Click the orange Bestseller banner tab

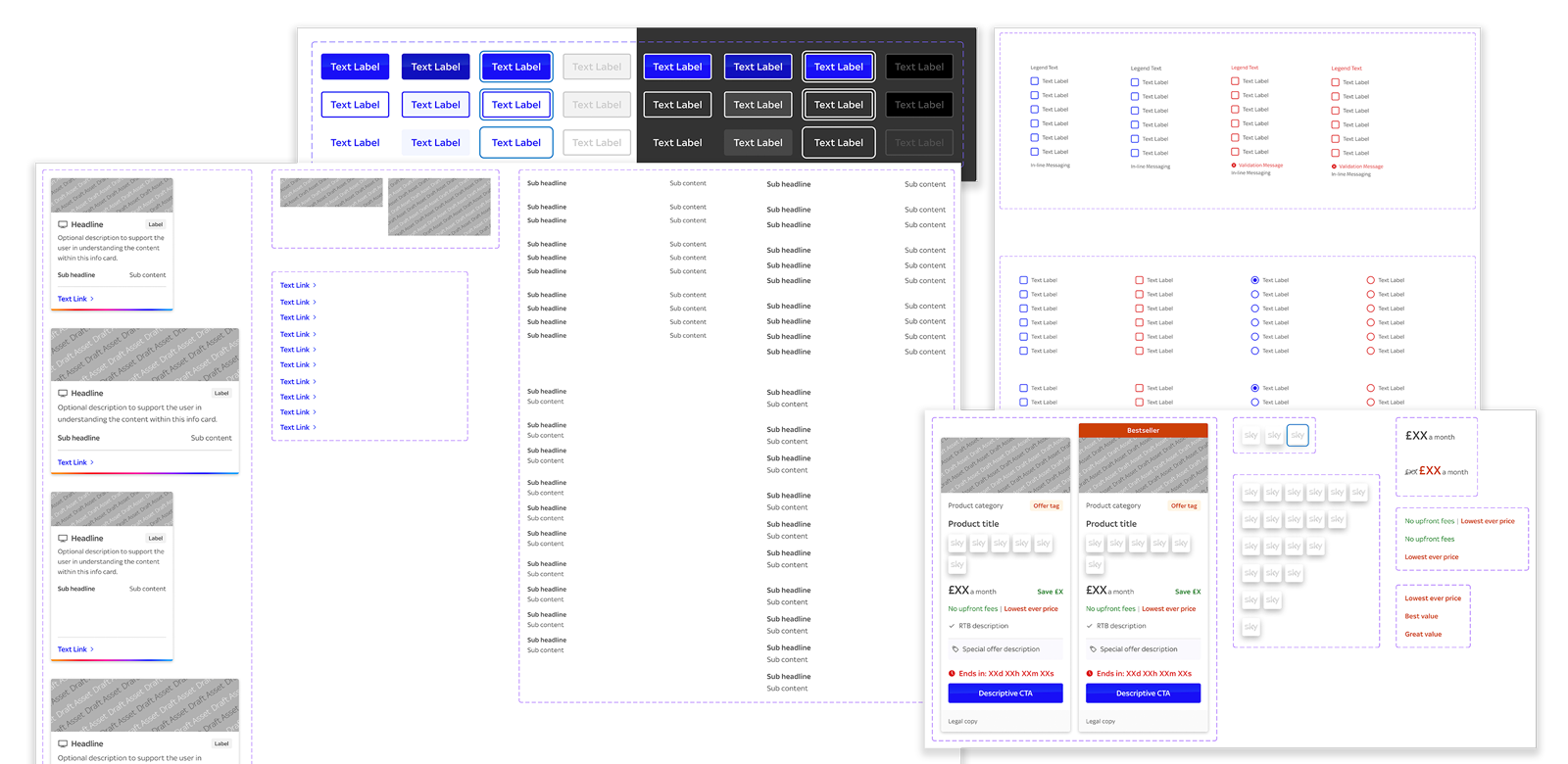(x=1143, y=430)
